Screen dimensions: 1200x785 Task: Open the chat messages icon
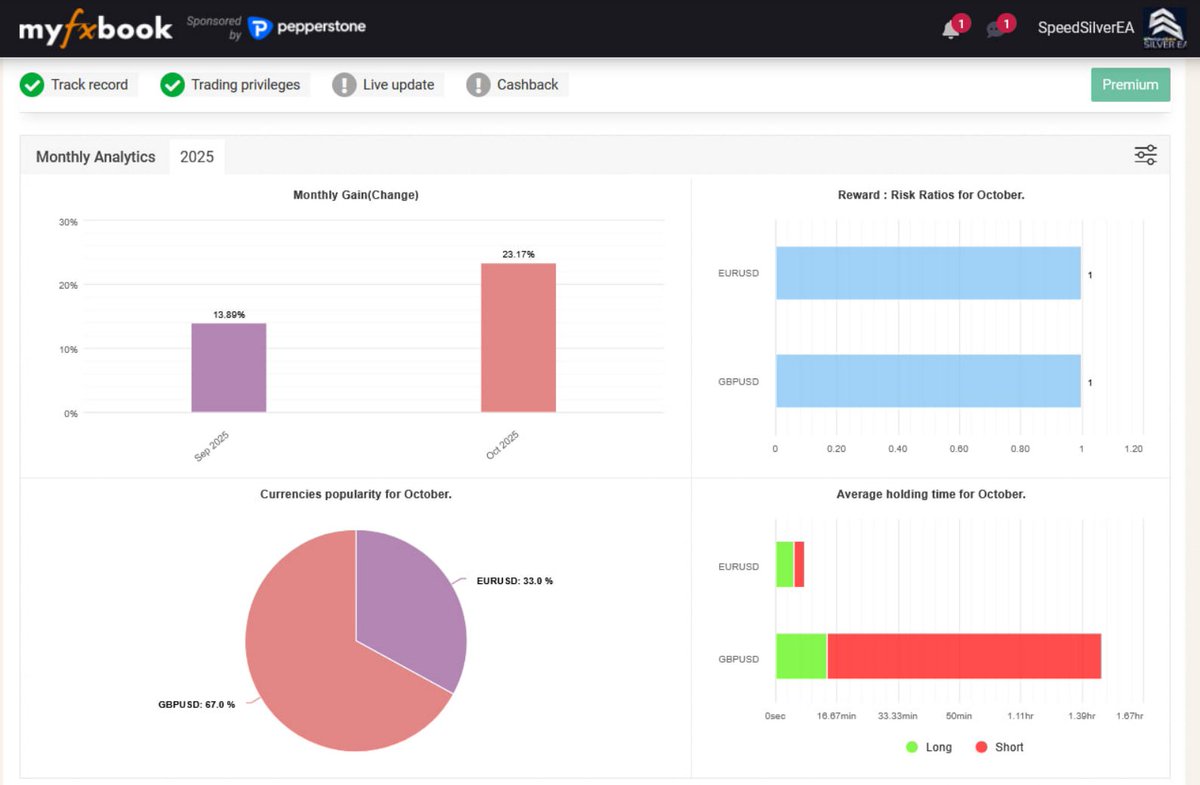(x=994, y=29)
